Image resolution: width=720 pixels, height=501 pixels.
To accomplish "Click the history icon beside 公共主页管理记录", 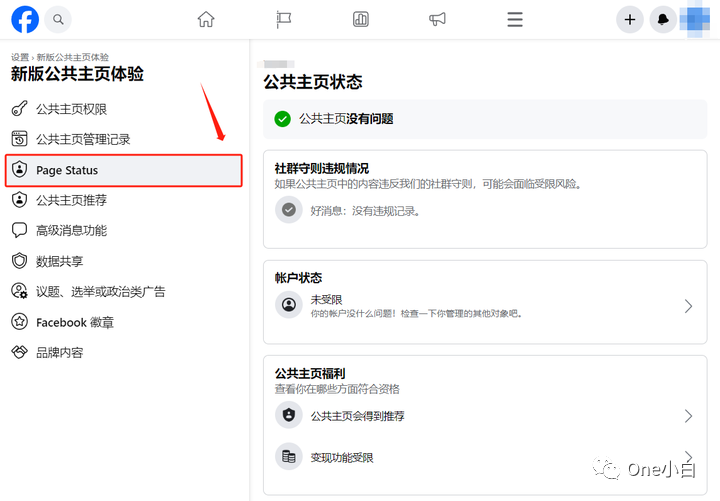I will (x=19, y=139).
